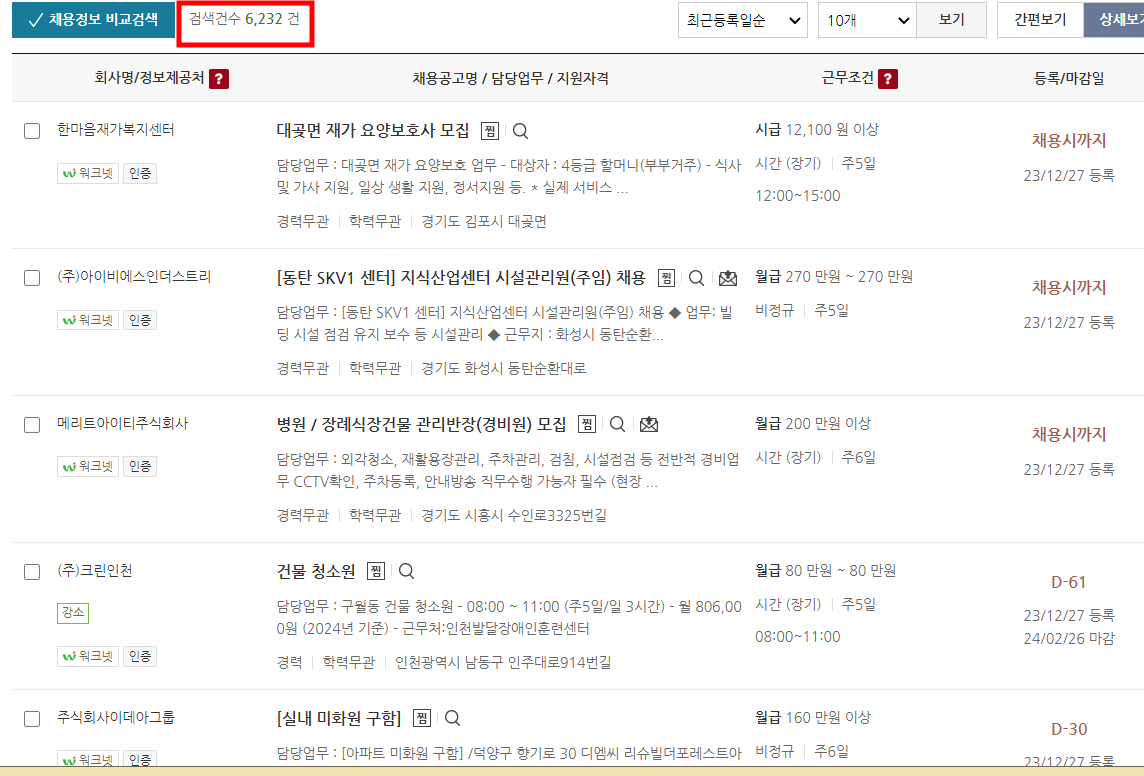Click 워크넷 badge under 한마음재가복지센터

tap(87, 173)
